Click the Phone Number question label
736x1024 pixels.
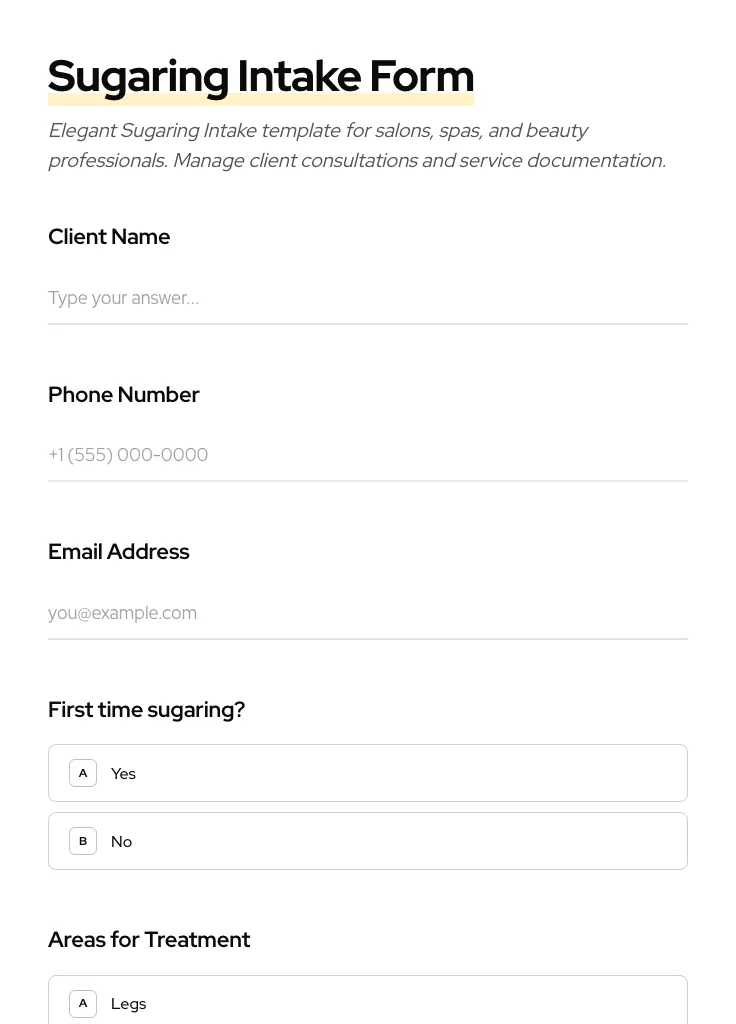(124, 395)
